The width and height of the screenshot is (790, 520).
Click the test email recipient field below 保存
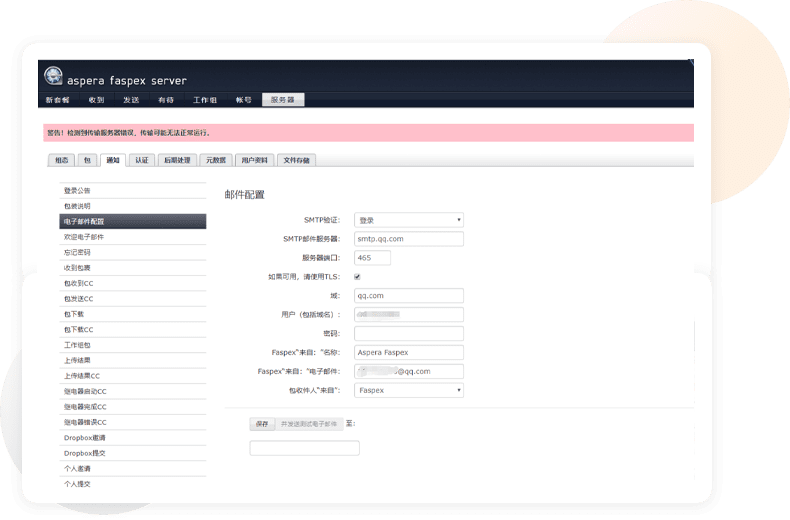pyautogui.click(x=304, y=448)
